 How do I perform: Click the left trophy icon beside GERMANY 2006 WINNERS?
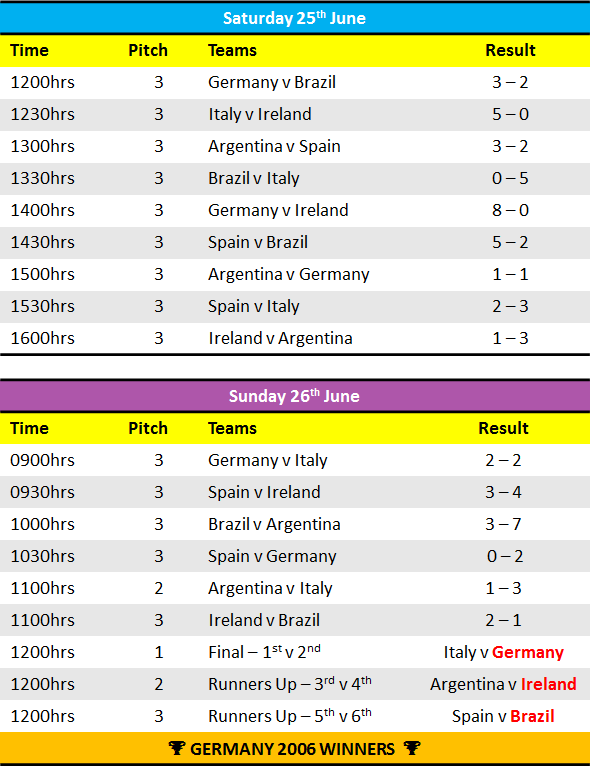pos(176,748)
